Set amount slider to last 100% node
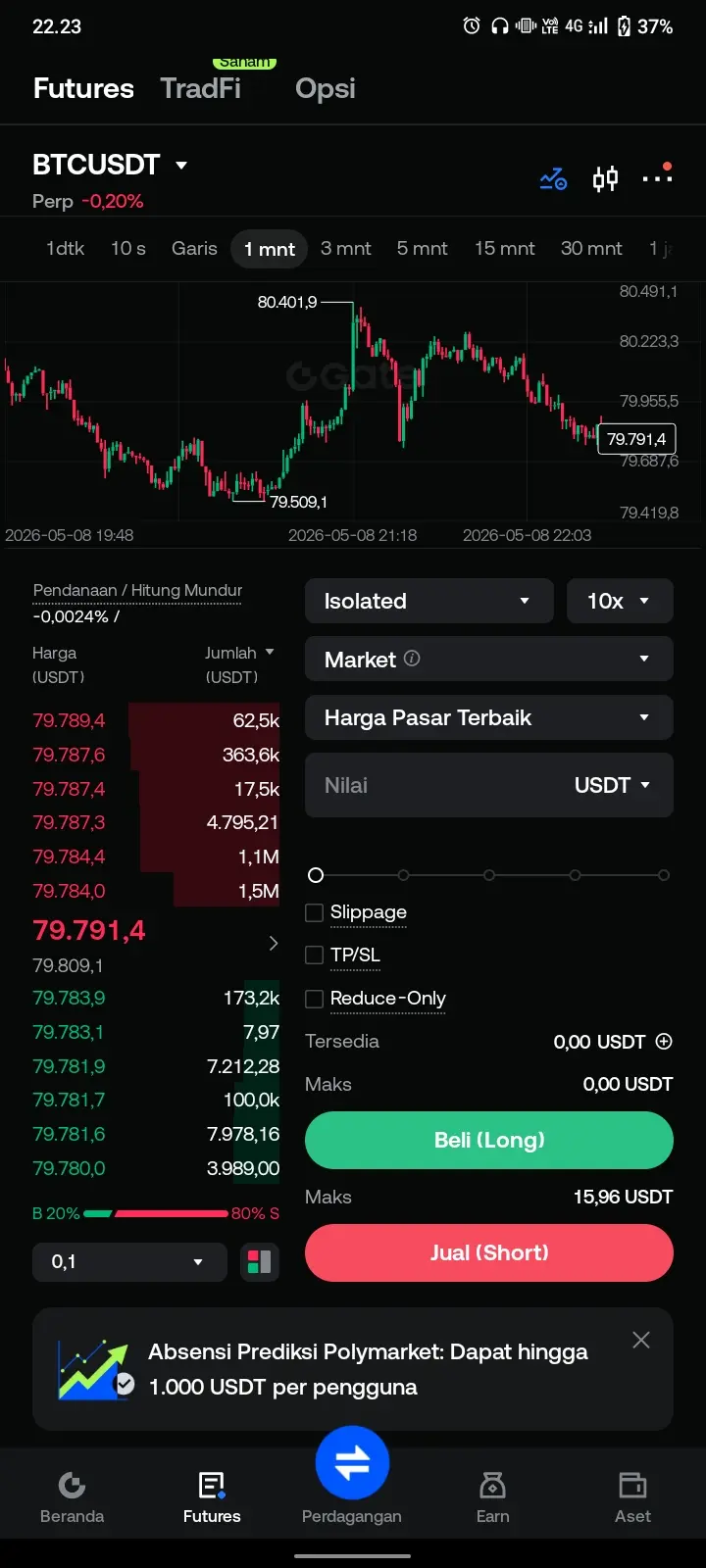This screenshot has height=1568, width=706. [x=664, y=875]
